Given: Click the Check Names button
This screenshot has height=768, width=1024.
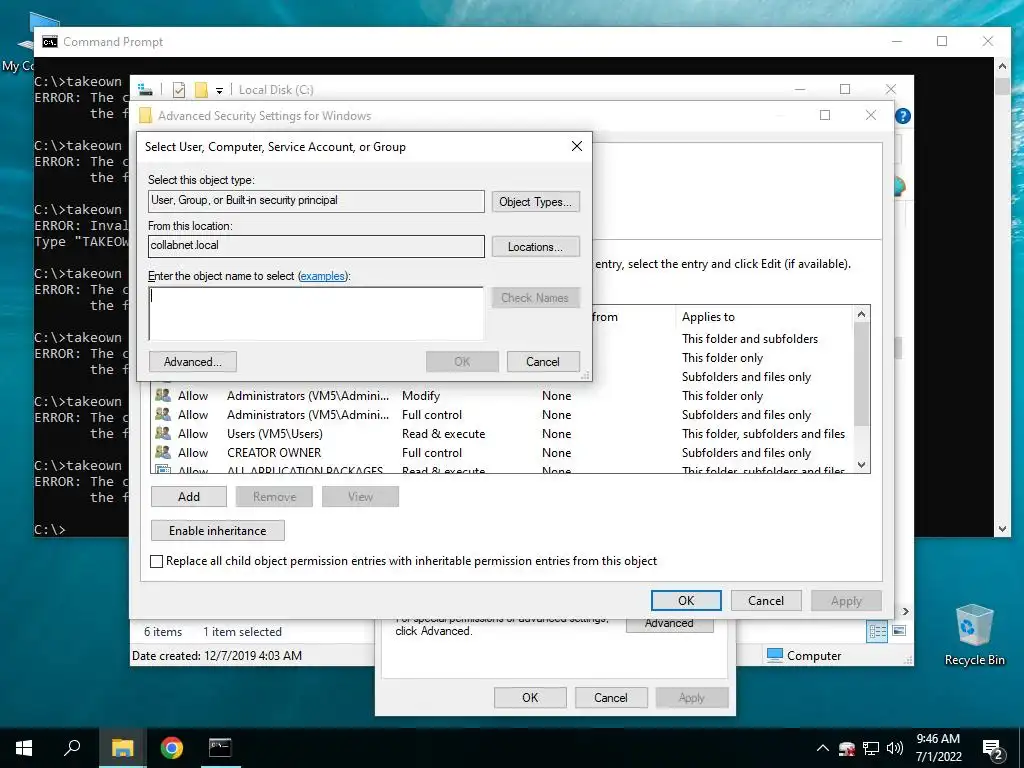Looking at the screenshot, I should [536, 298].
